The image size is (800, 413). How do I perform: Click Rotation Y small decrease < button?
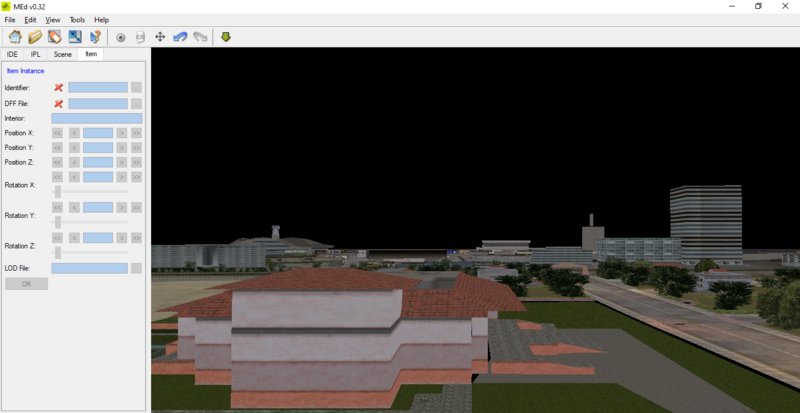point(74,208)
